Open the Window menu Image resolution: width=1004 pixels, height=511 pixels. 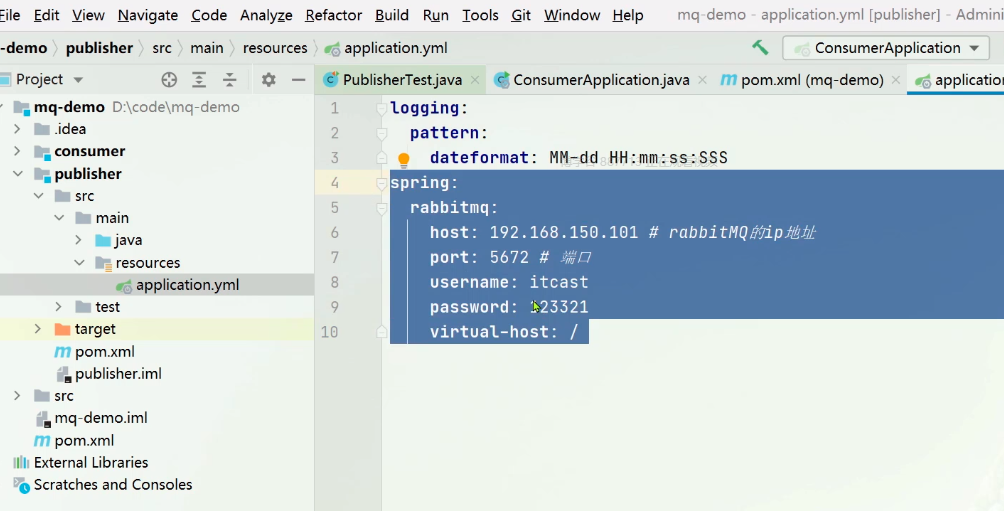click(572, 15)
